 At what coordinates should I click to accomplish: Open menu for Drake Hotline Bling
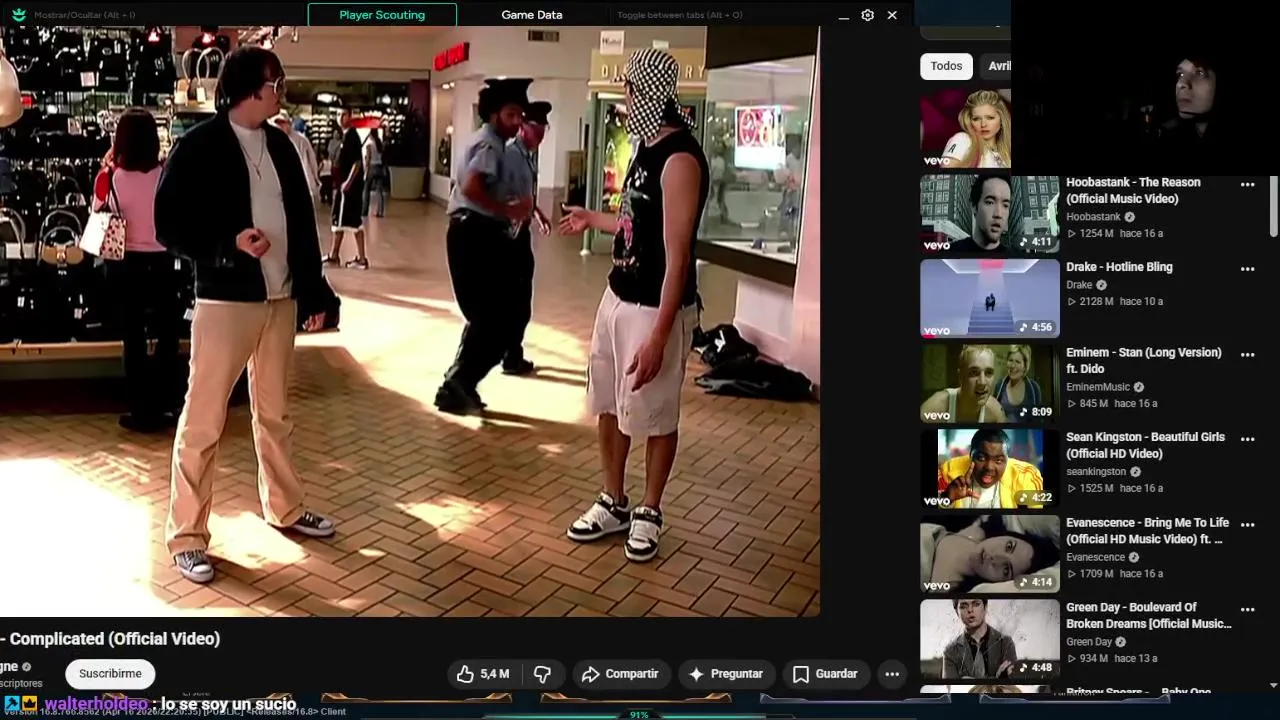[1247, 269]
